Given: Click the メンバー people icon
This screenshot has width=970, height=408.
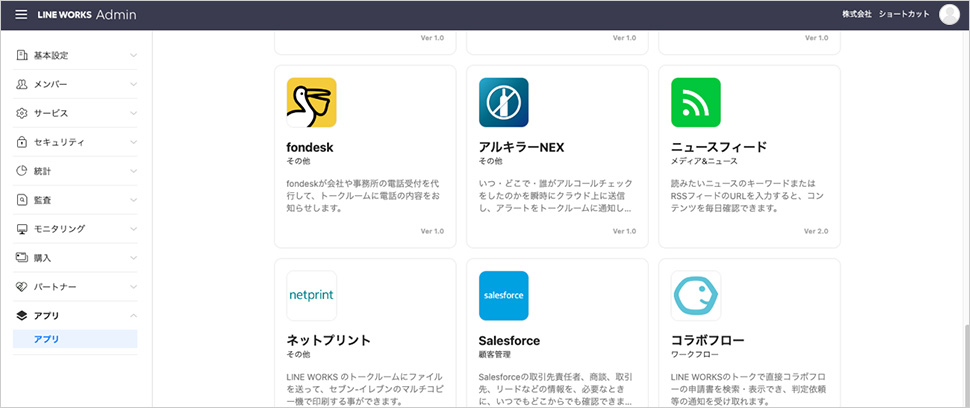Looking at the screenshot, I should click(22, 84).
